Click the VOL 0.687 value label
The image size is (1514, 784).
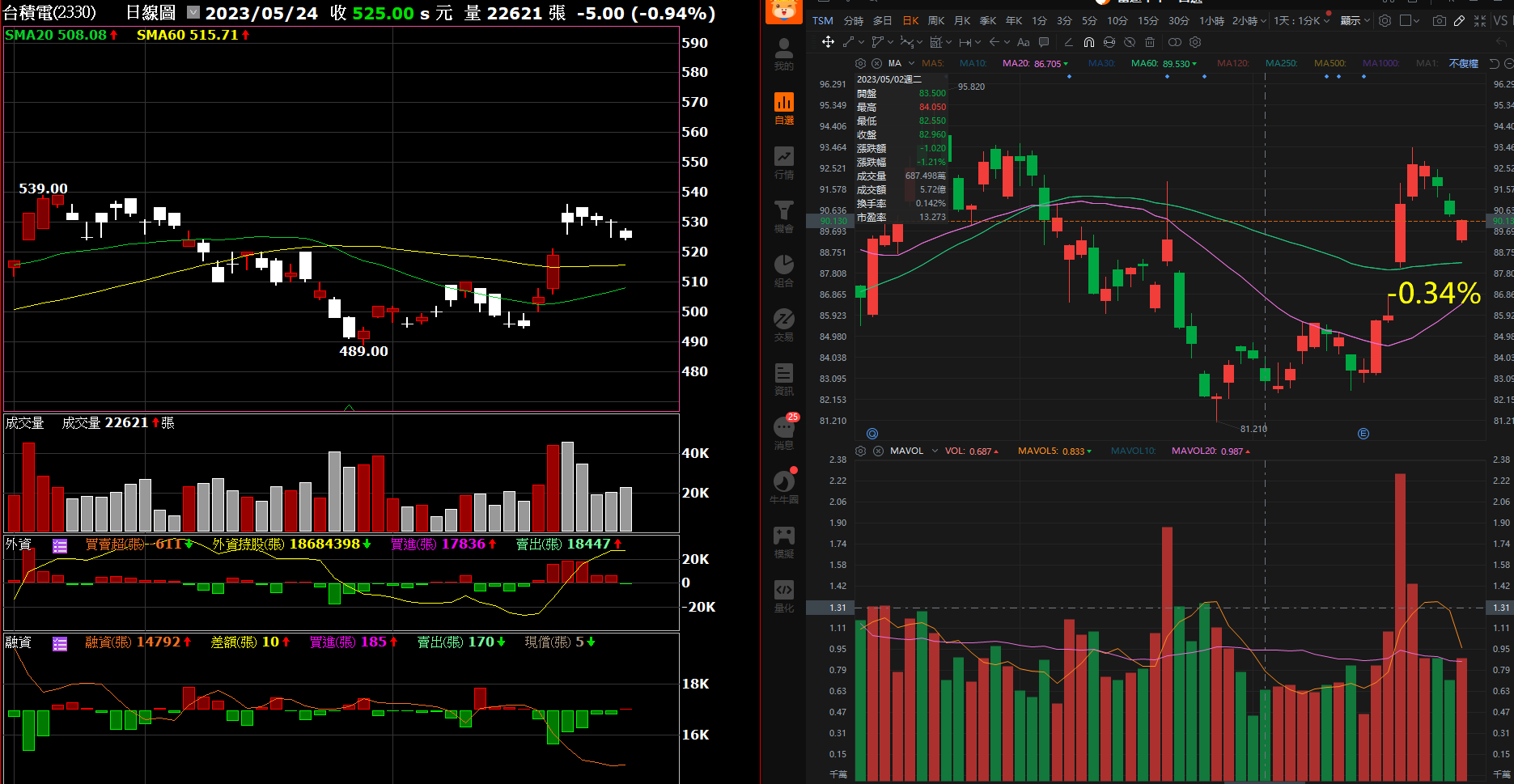971,451
